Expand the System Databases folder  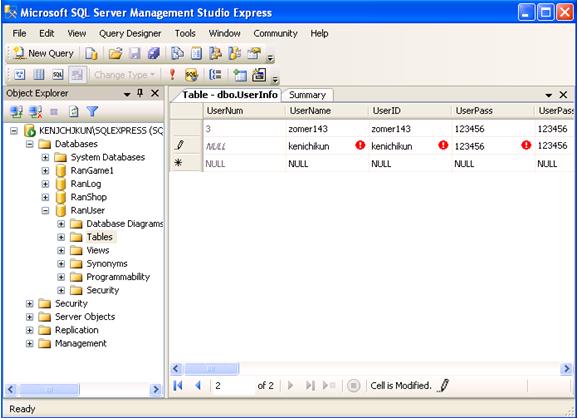[45, 157]
